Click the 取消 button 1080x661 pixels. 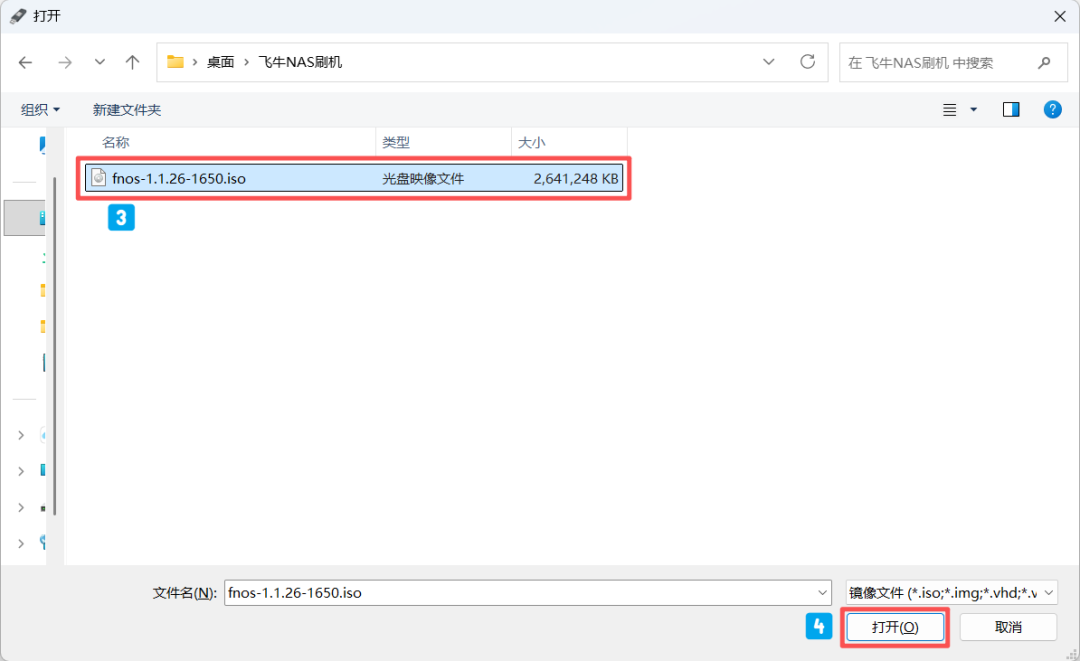[1008, 627]
